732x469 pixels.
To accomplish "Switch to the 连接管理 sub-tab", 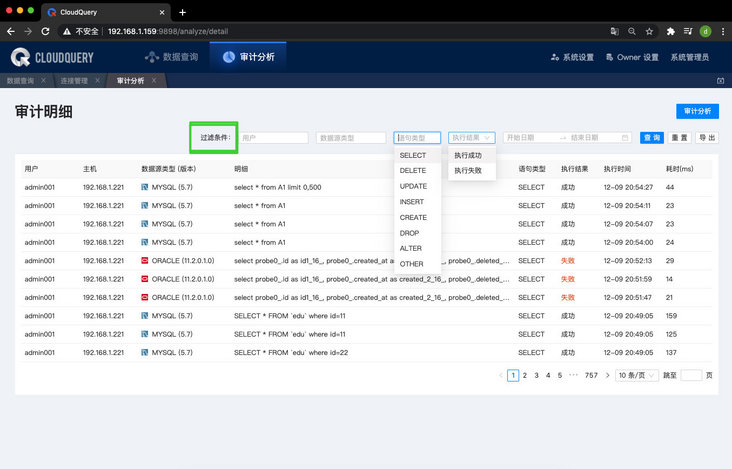I will click(74, 81).
